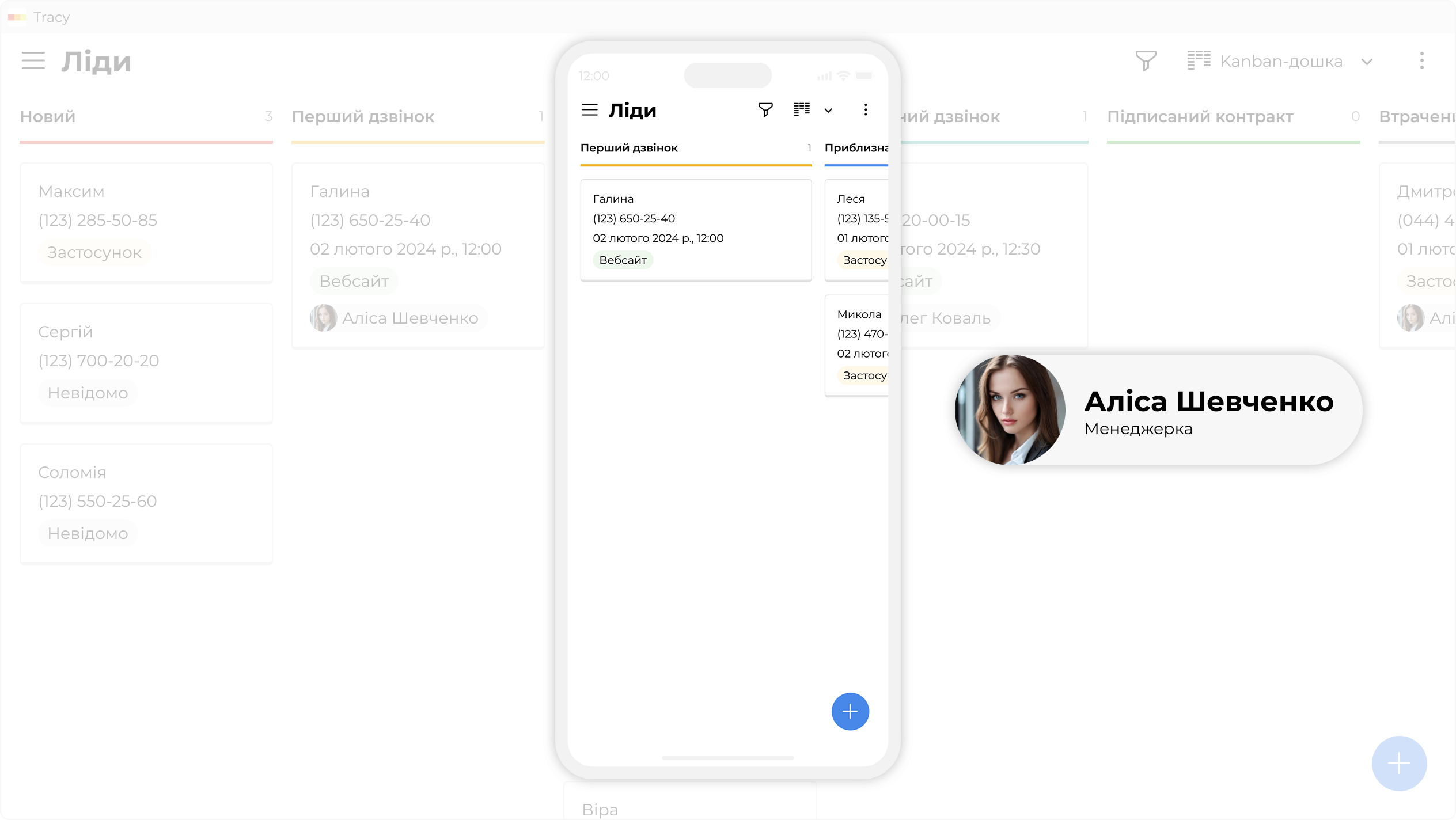Image resolution: width=1456 pixels, height=820 pixels.
Task: Open the desktop three-dot more options
Action: (1421, 60)
